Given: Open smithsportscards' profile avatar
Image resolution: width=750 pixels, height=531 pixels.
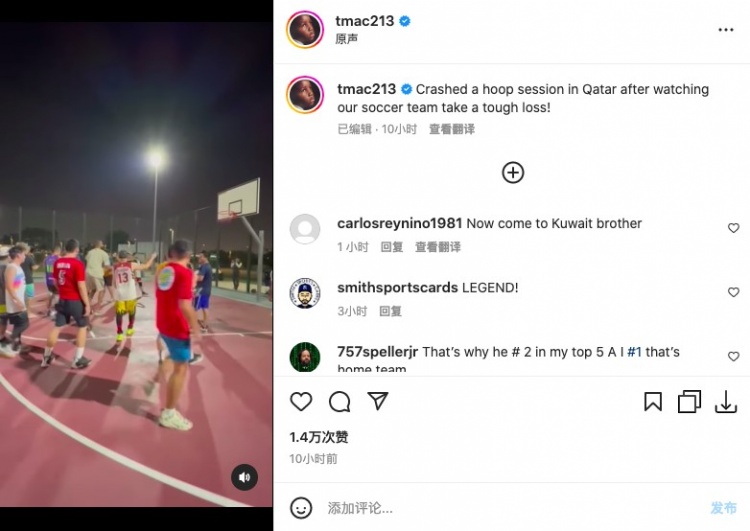Looking at the screenshot, I should (x=305, y=292).
